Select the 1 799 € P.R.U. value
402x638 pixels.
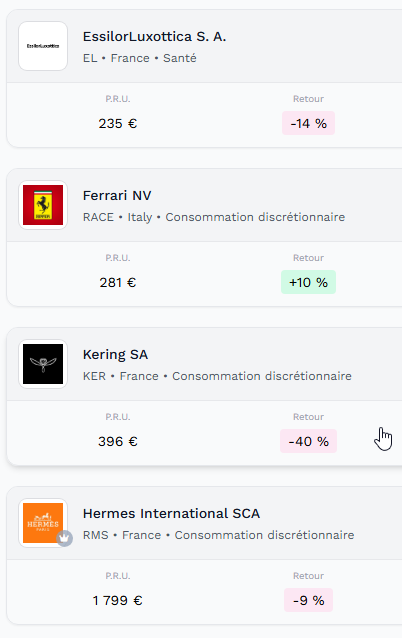tap(118, 601)
